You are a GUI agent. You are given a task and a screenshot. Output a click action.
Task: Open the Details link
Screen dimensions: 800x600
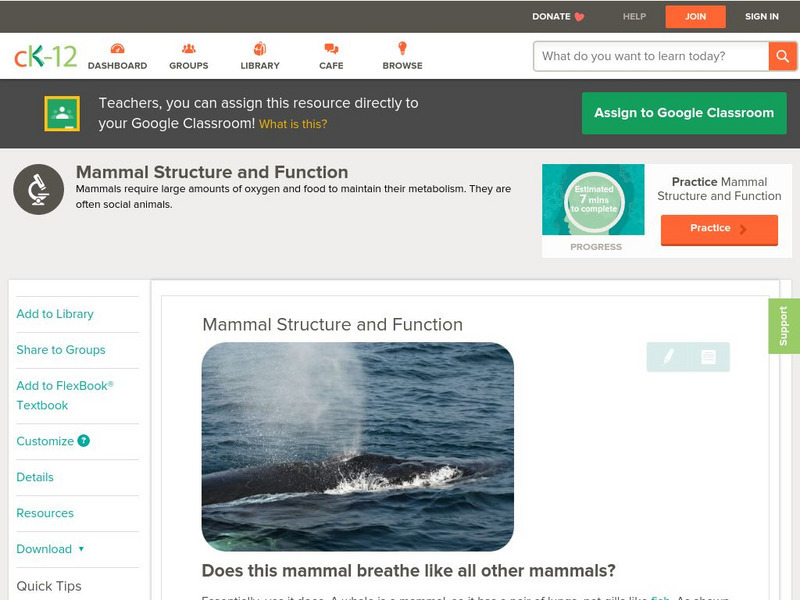point(35,477)
